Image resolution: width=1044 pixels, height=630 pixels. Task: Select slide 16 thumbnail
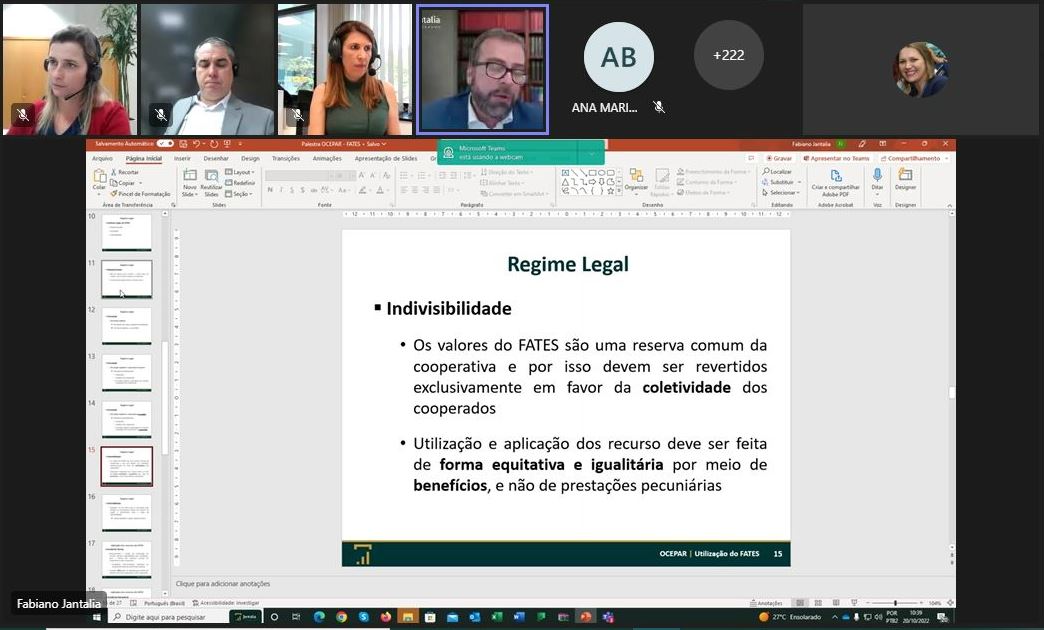tap(127, 512)
